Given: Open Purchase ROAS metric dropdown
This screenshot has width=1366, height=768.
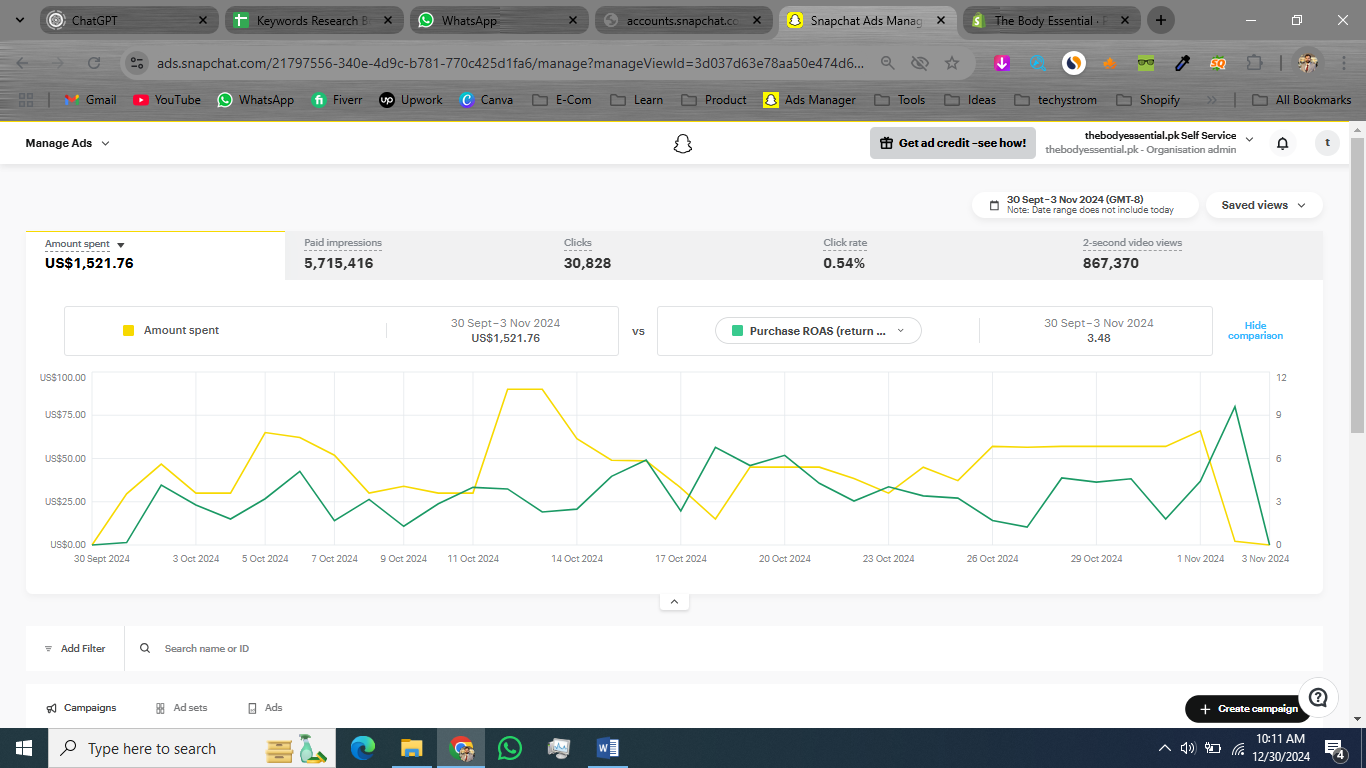Looking at the screenshot, I should (x=818, y=331).
